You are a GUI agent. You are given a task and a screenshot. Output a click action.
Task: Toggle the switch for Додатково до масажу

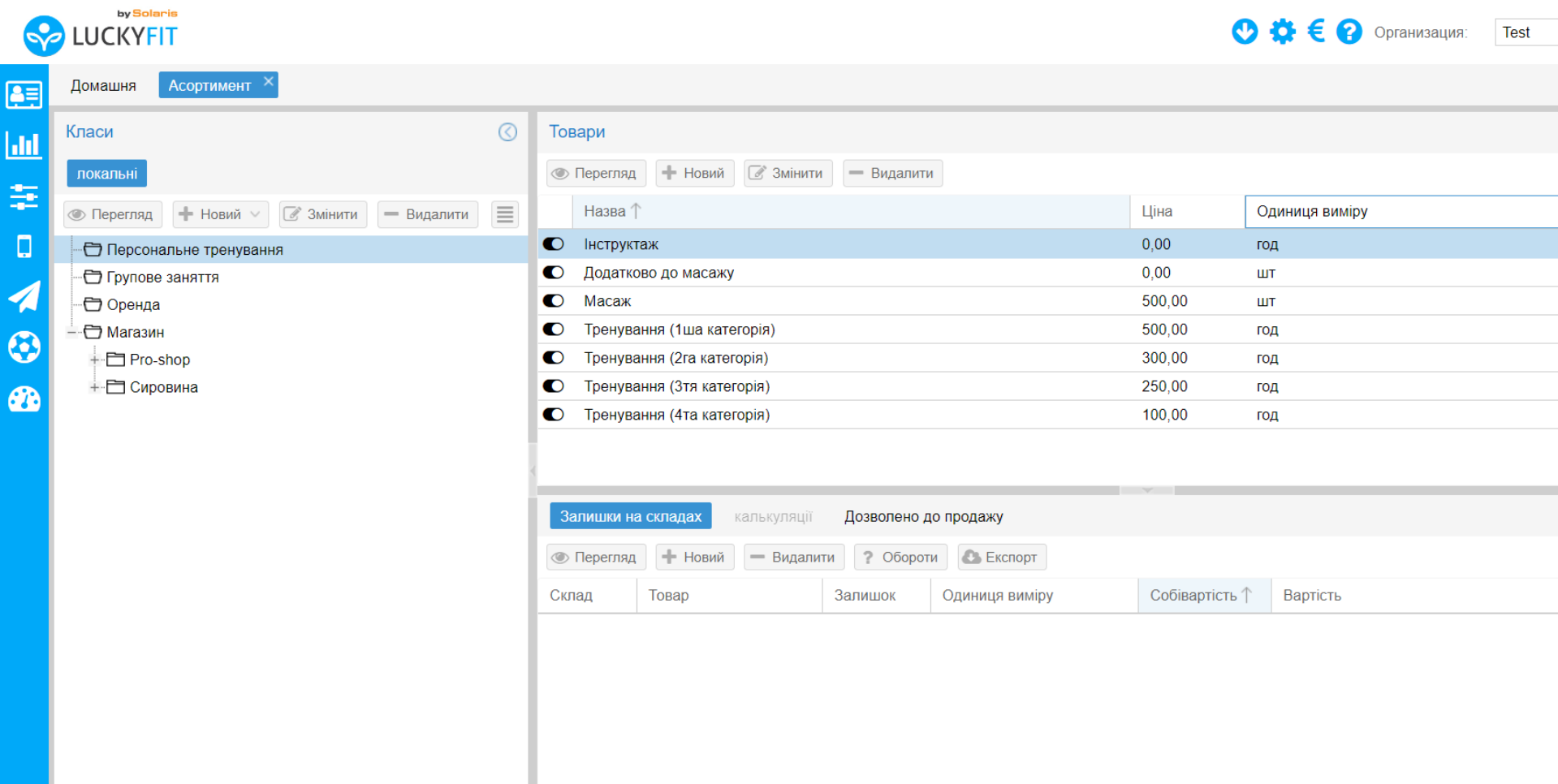coord(554,273)
